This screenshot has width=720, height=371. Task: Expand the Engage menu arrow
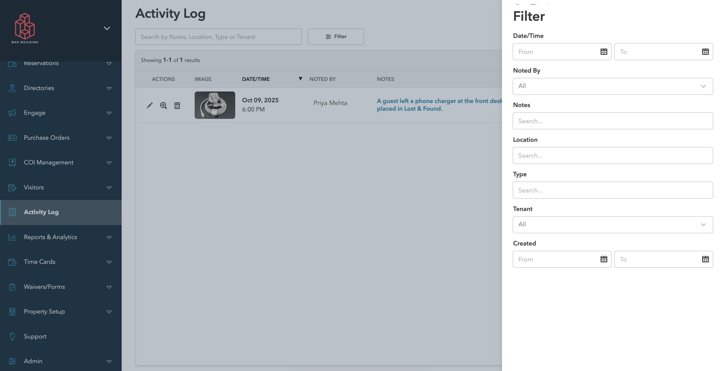(109, 113)
